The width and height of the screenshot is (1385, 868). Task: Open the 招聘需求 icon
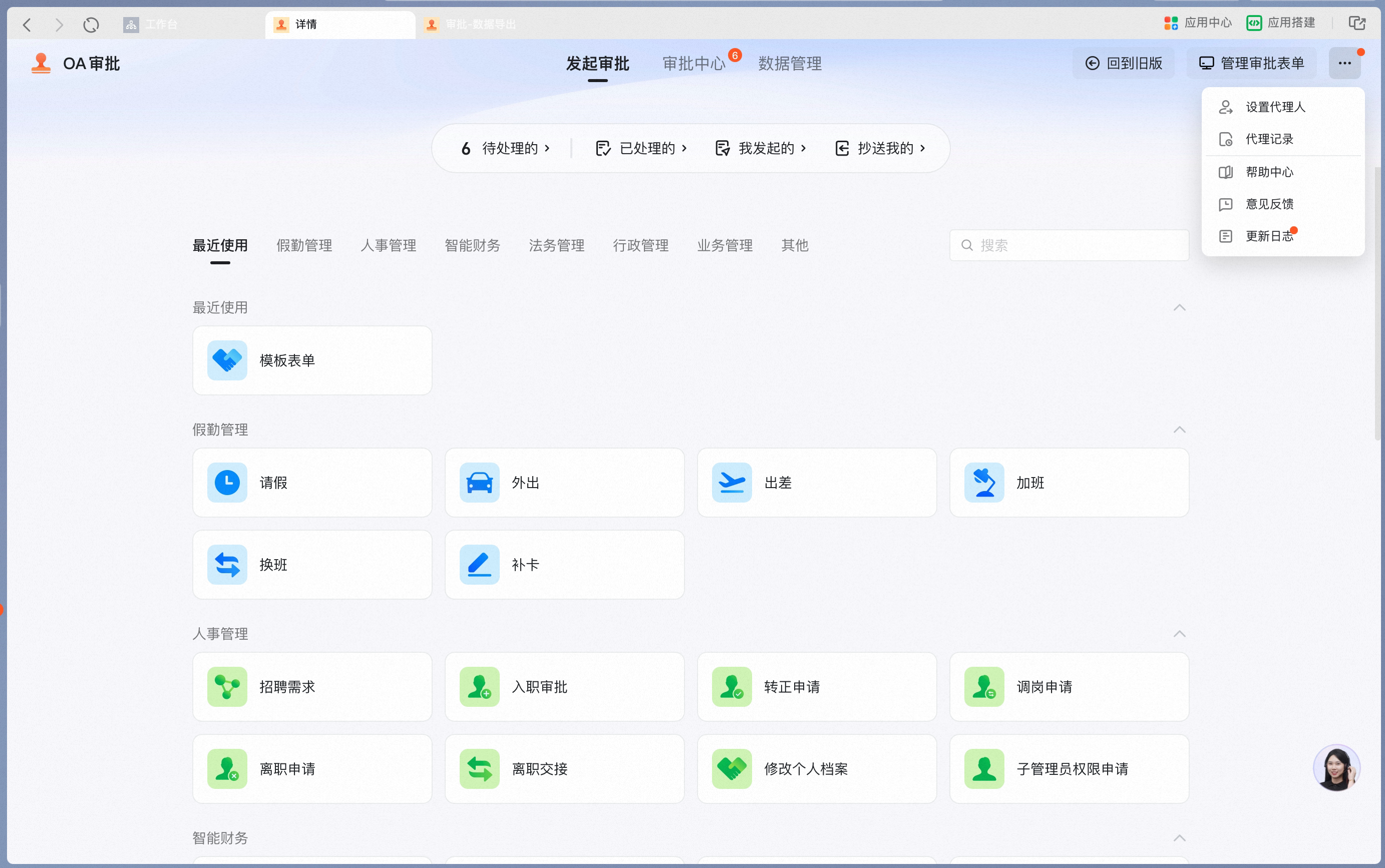pos(227,687)
